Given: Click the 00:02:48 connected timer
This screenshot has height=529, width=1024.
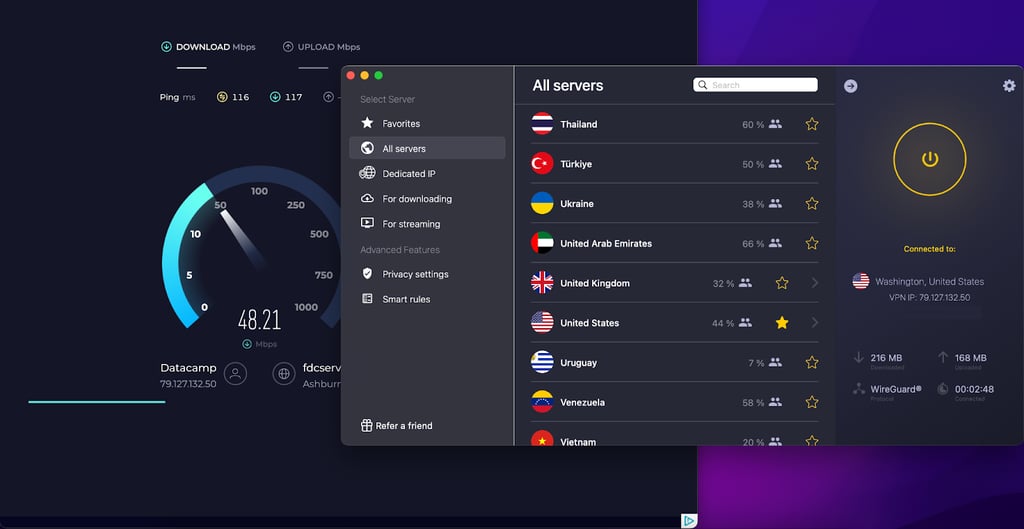Looking at the screenshot, I should click(974, 389).
